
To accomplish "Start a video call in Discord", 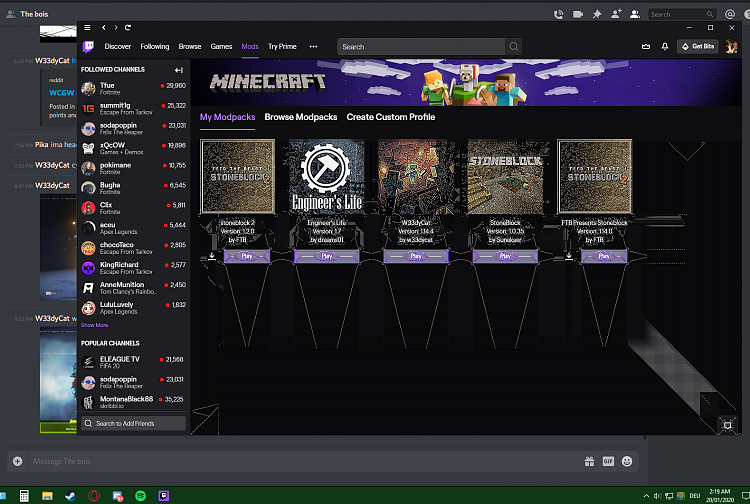I will point(578,14).
